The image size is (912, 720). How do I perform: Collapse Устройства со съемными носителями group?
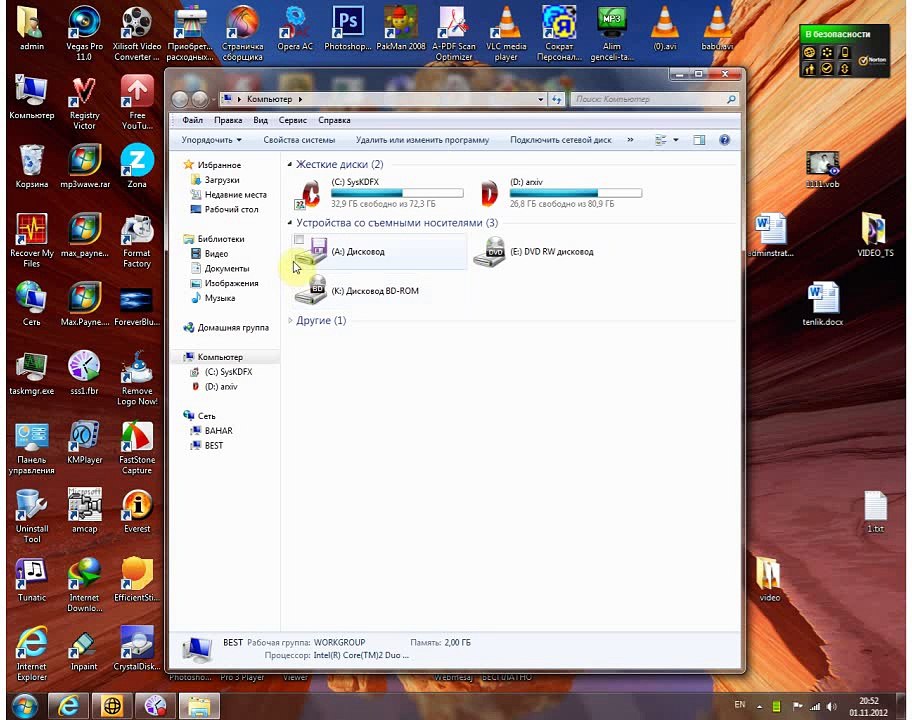[290, 223]
